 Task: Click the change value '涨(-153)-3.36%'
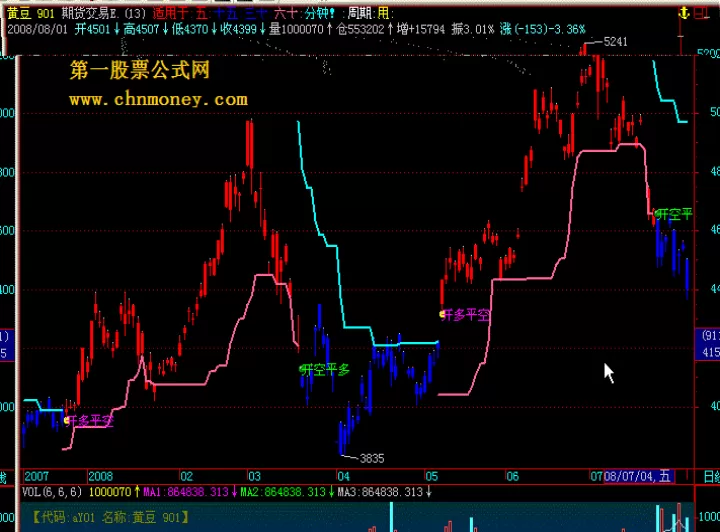[543, 29]
